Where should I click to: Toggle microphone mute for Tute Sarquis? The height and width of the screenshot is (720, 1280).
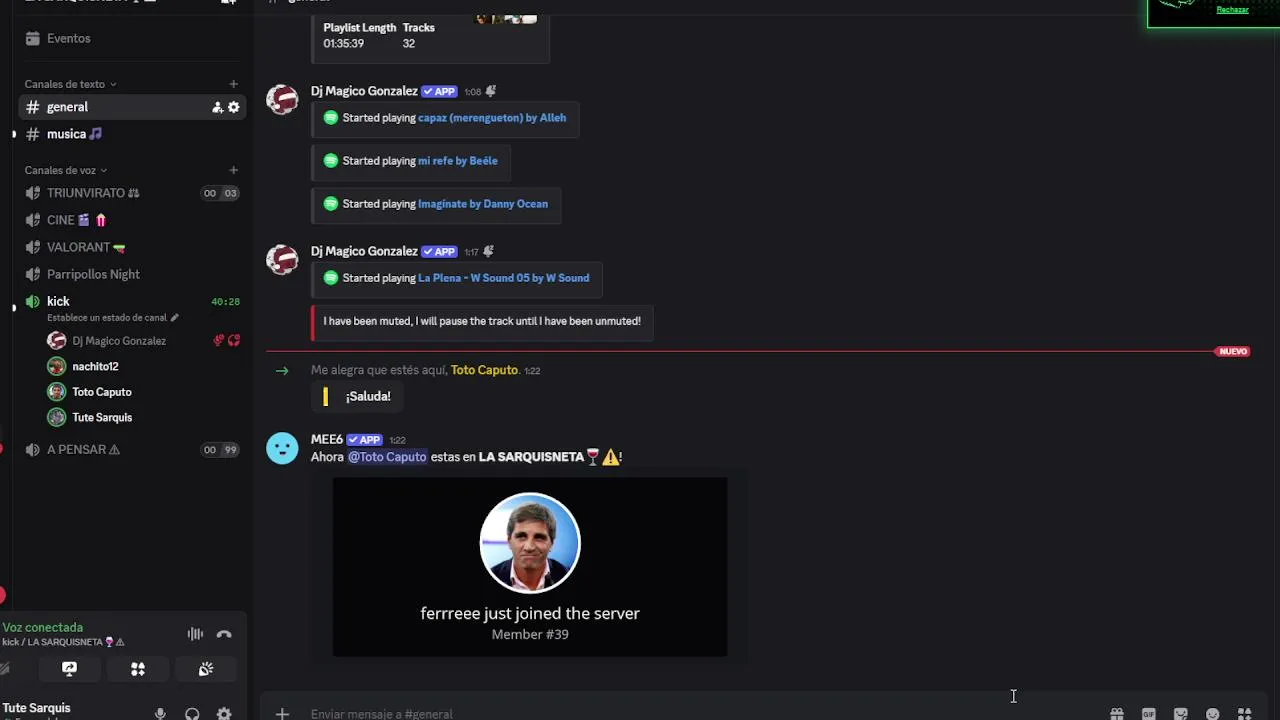tap(160, 714)
